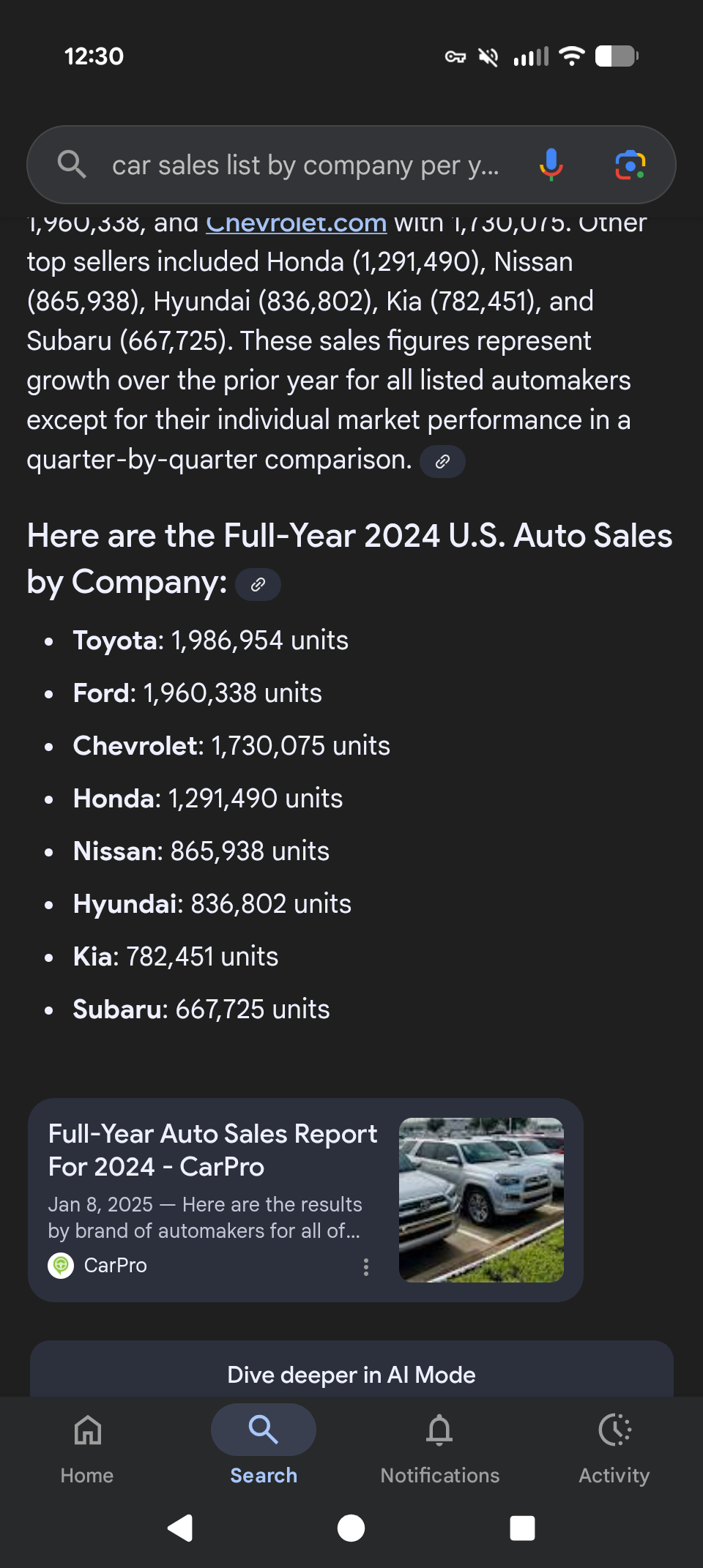Edit the 'car sales list by company' query

click(x=305, y=165)
